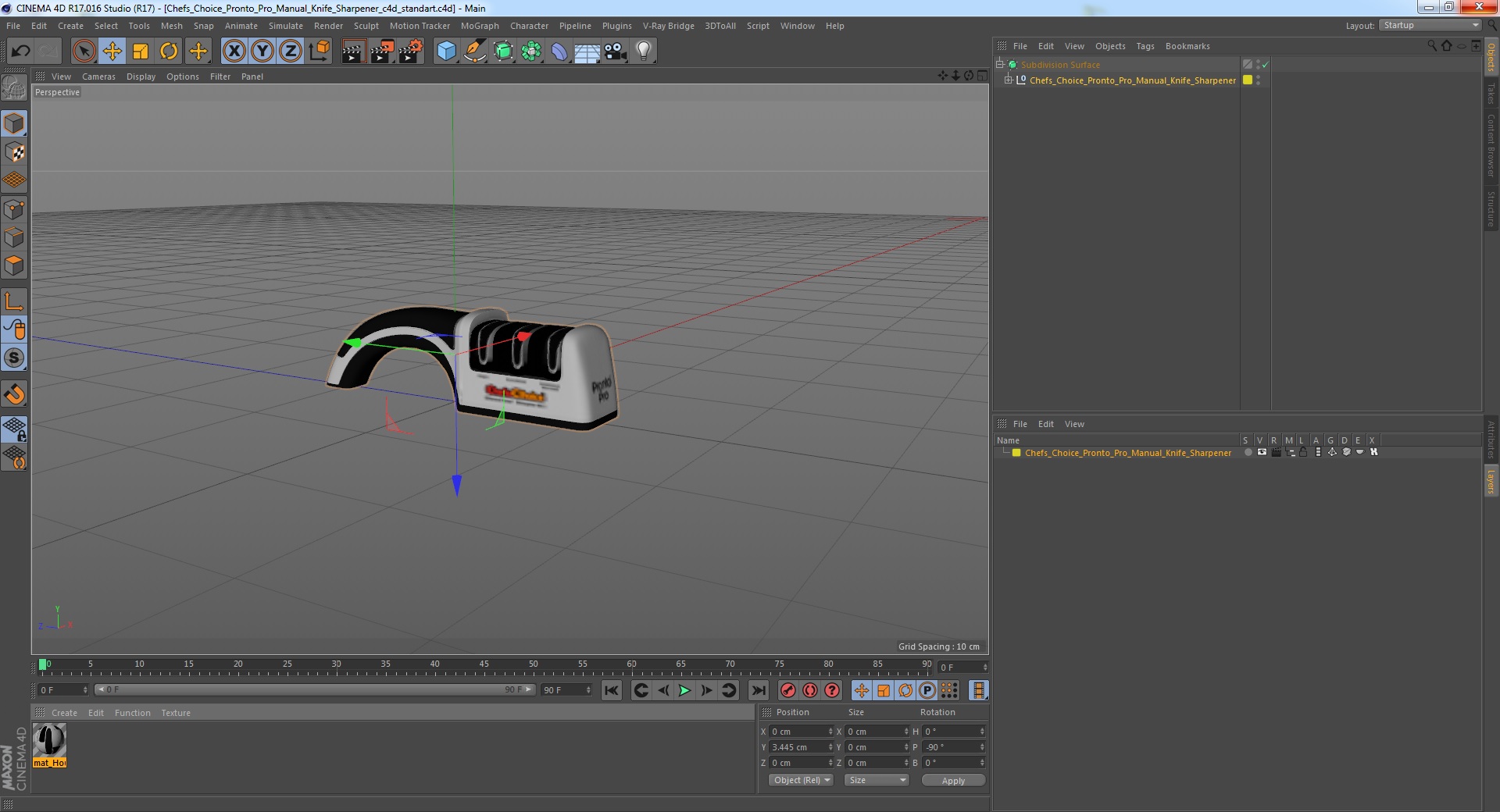
Task: Toggle coordinate system icon
Action: [320, 52]
